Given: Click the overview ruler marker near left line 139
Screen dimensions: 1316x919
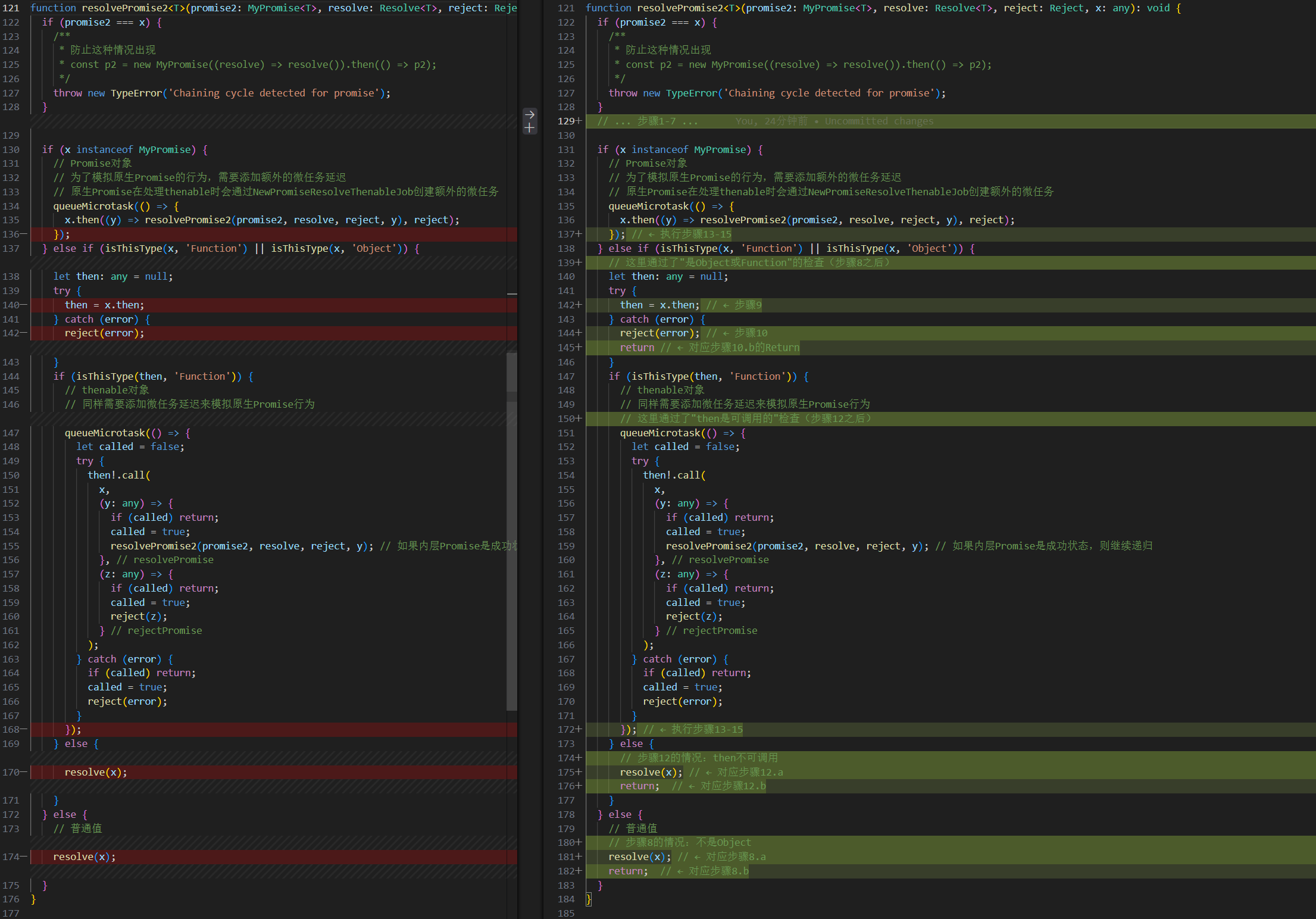Looking at the screenshot, I should [512, 294].
